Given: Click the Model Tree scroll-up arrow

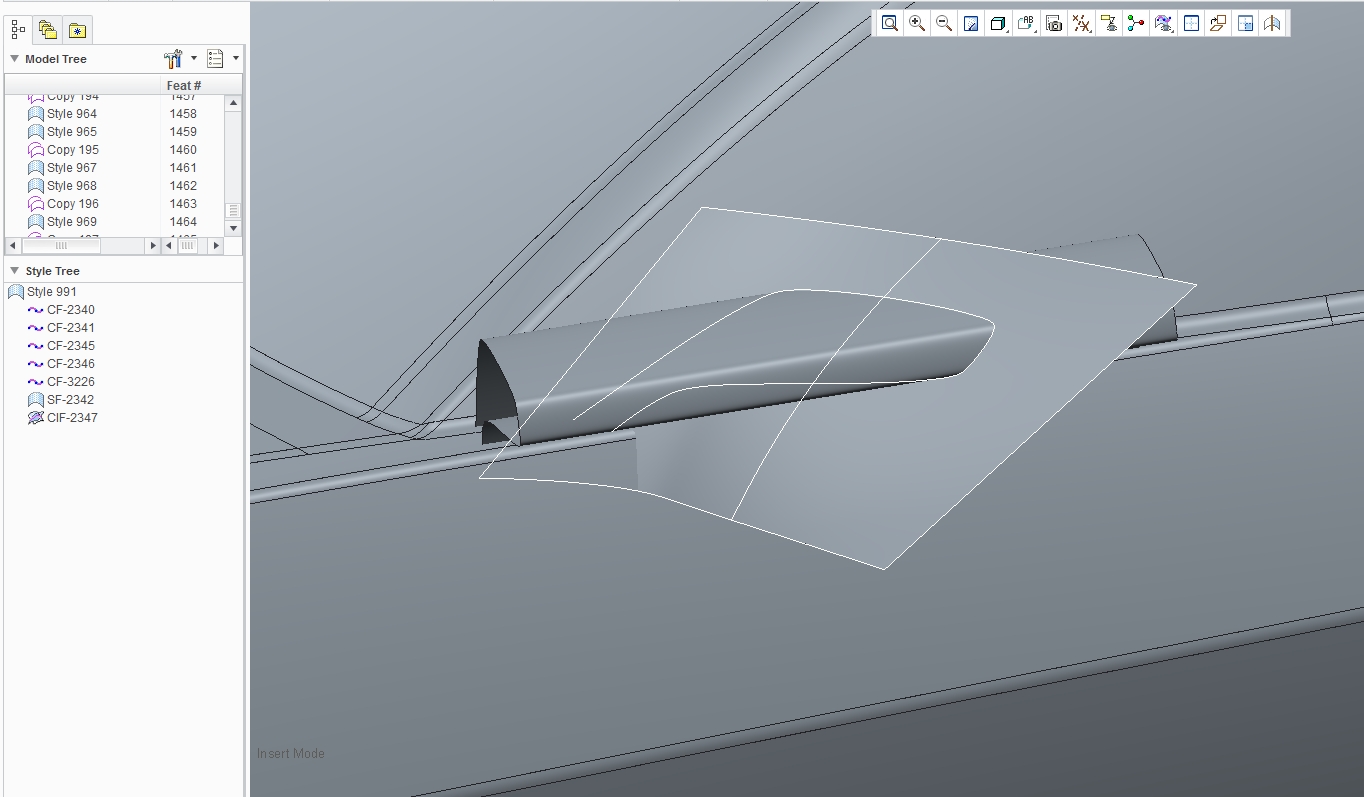Looking at the screenshot, I should pyautogui.click(x=233, y=103).
